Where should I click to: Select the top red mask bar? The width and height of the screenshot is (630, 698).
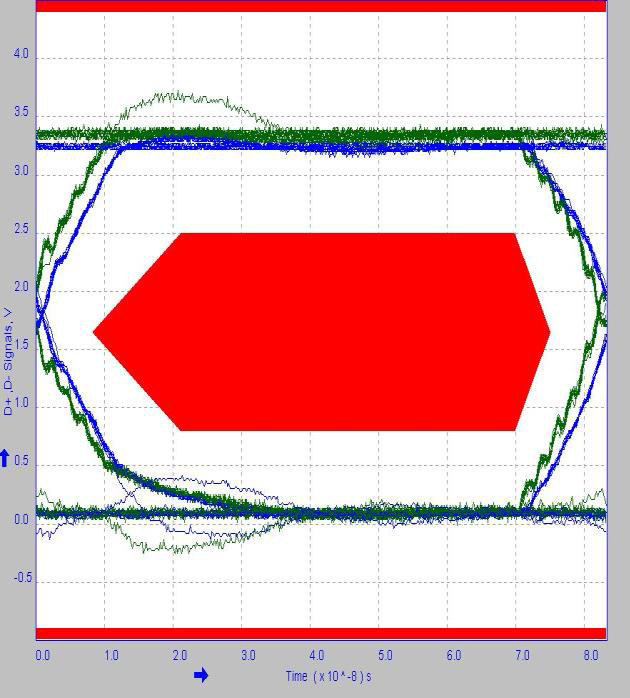click(x=321, y=6)
